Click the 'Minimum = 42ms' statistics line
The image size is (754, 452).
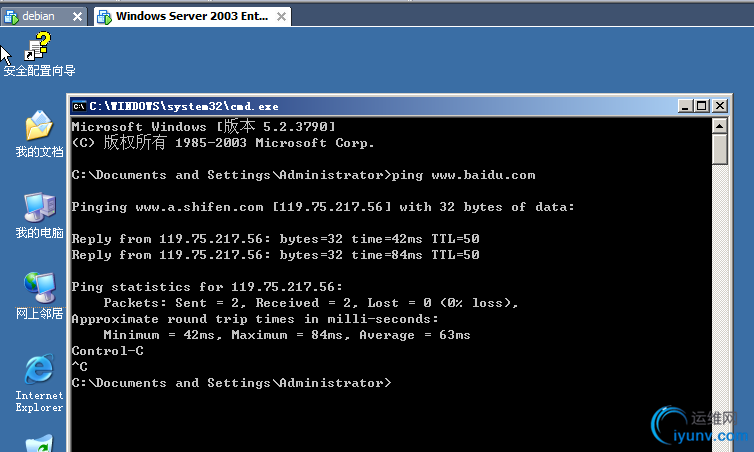point(287,335)
